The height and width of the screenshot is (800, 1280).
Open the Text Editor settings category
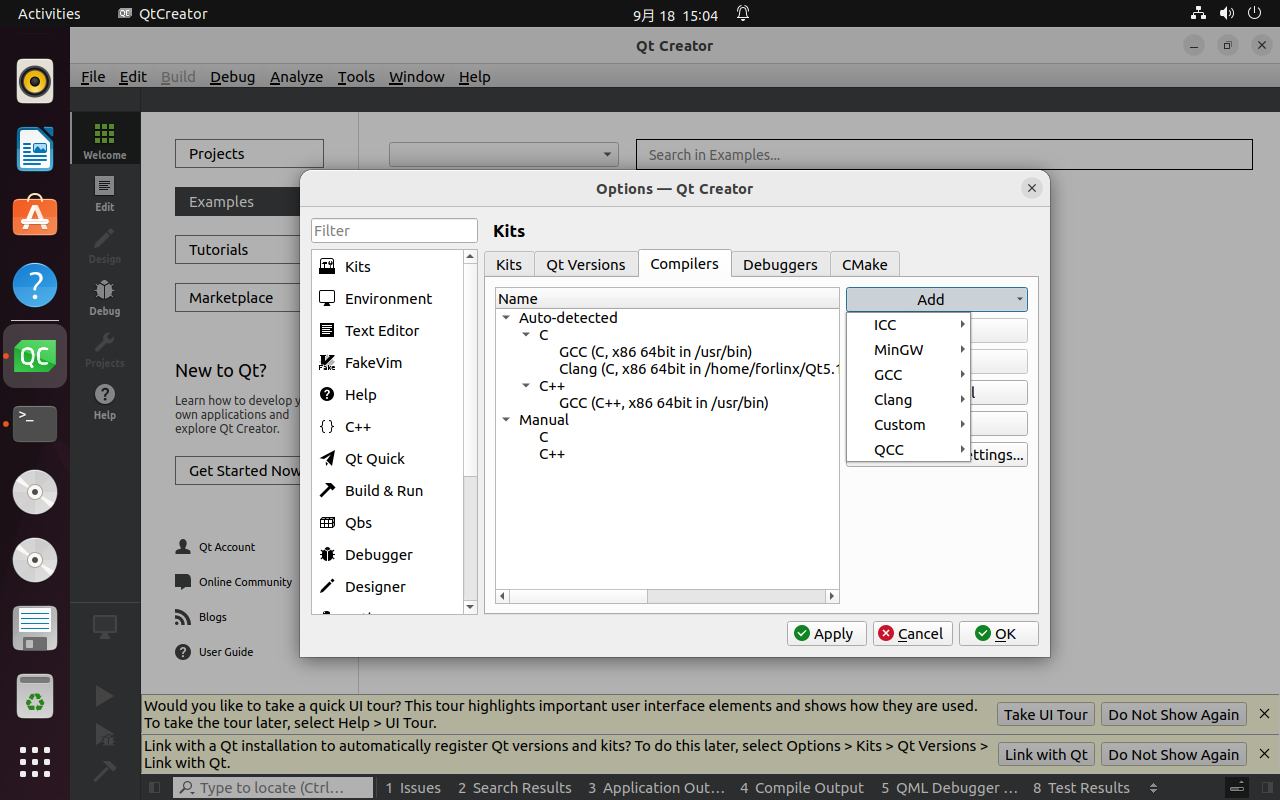tap(388, 331)
